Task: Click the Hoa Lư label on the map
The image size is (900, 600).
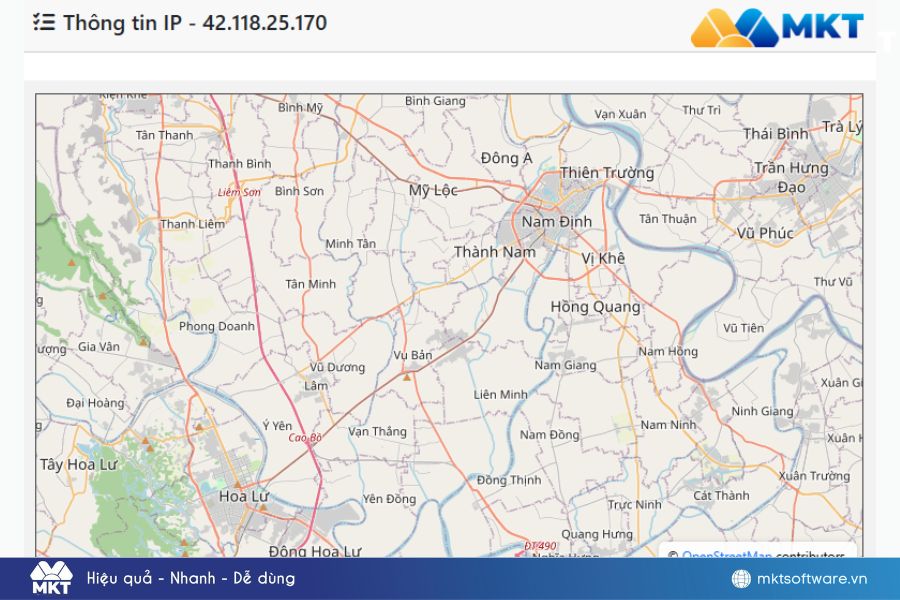Action: click(x=243, y=494)
